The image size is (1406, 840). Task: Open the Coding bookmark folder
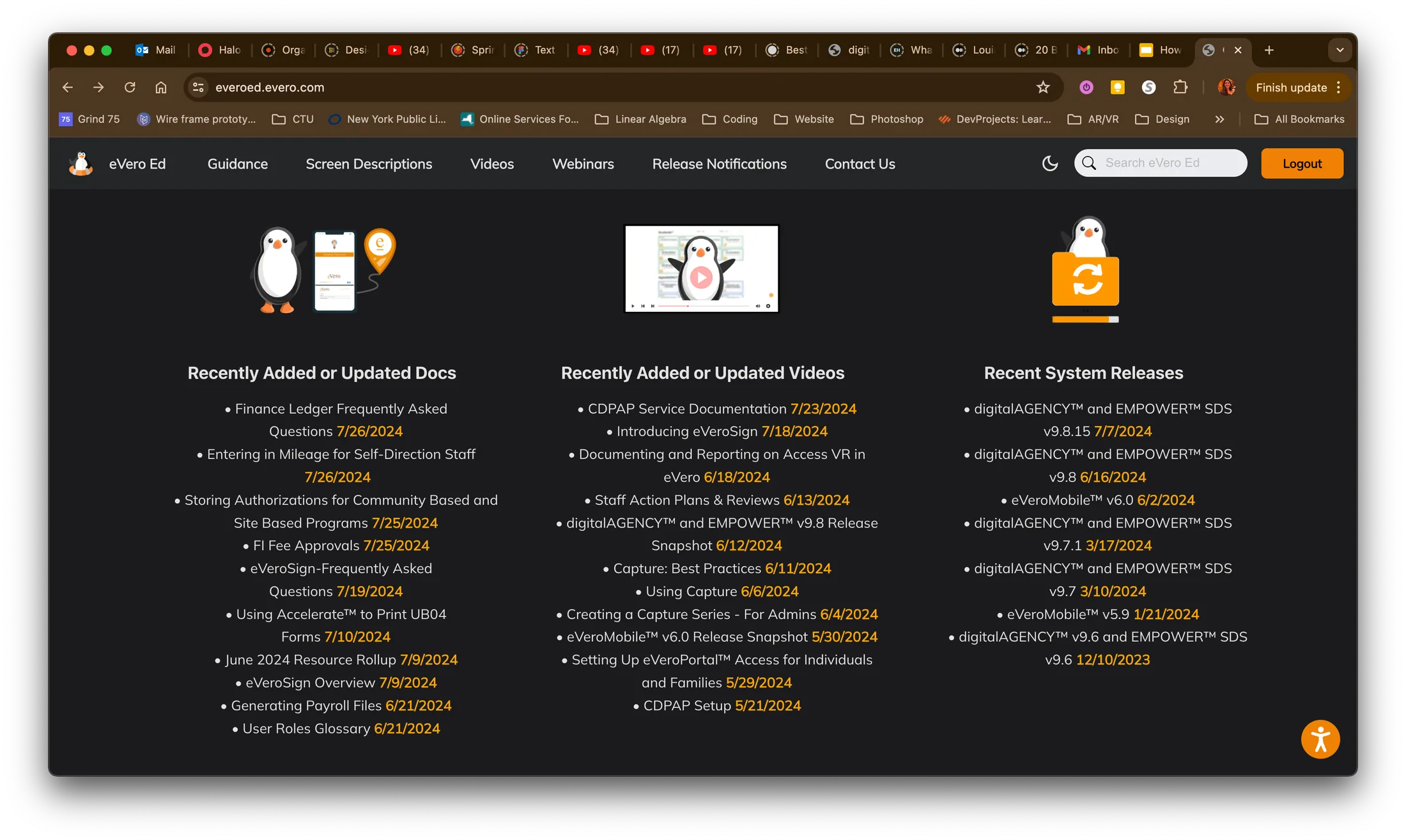[730, 119]
